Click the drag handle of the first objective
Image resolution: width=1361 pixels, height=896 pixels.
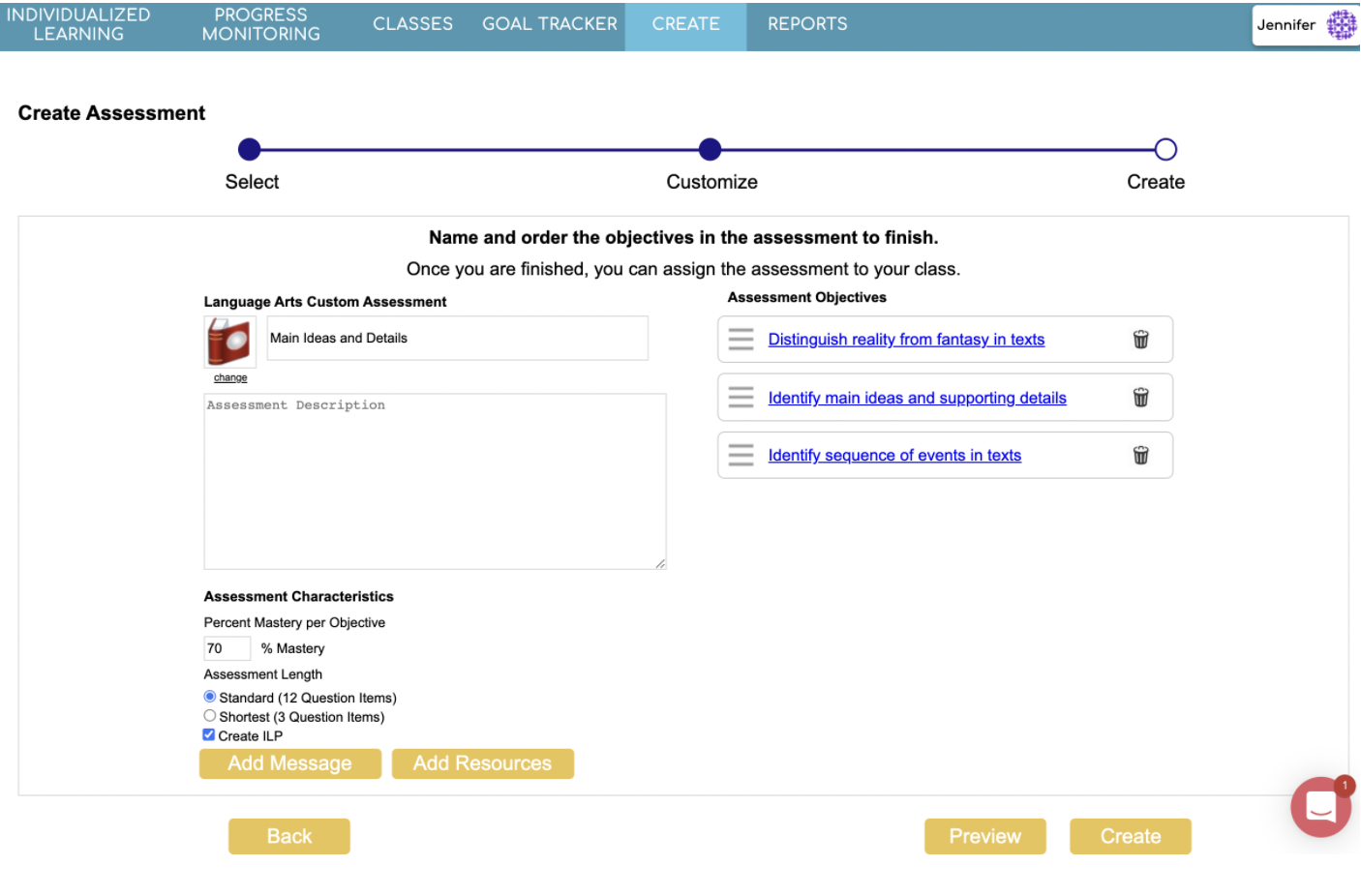tap(741, 340)
